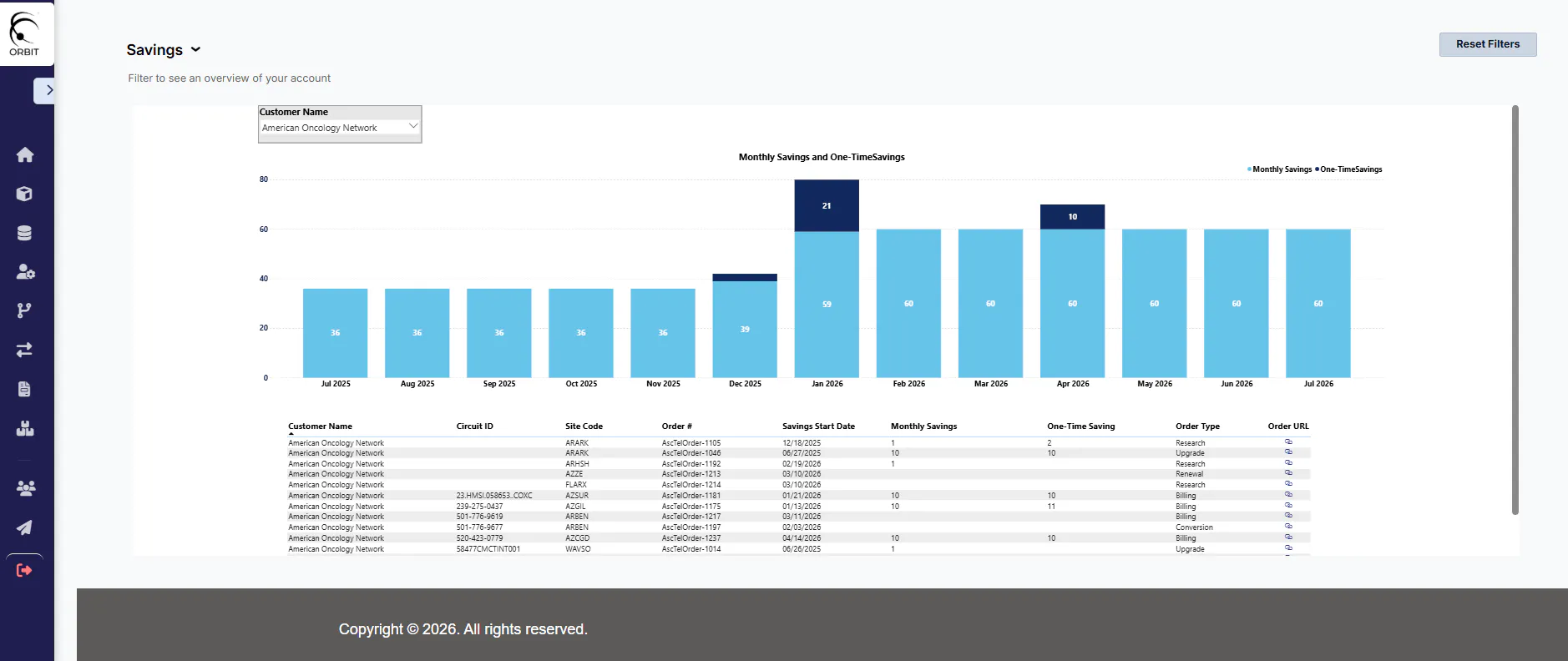This screenshot has width=1568, height=661.
Task: Sort by Savings Start Date column header
Action: (x=818, y=426)
